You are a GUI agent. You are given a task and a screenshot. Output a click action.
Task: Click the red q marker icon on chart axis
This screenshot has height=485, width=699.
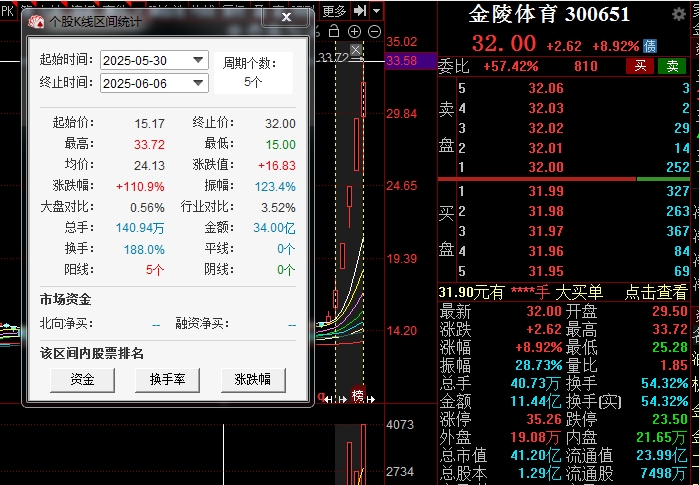click(321, 396)
